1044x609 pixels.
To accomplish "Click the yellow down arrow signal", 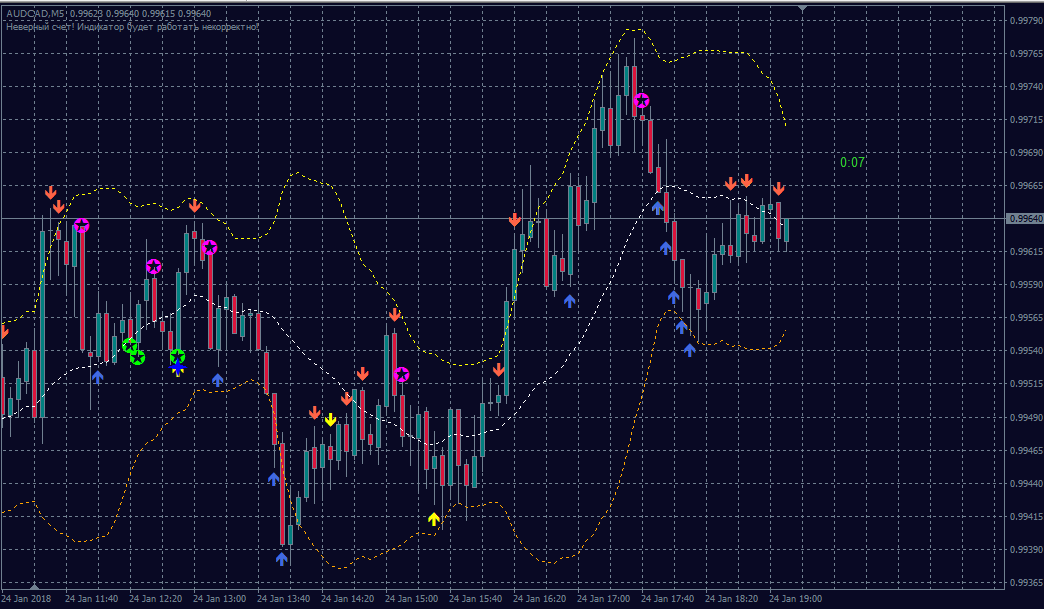I will 330,419.
